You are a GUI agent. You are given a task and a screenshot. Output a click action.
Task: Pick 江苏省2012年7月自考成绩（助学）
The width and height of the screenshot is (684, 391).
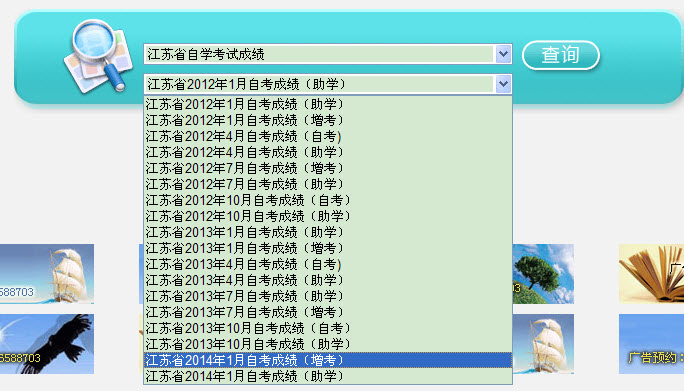(328, 184)
